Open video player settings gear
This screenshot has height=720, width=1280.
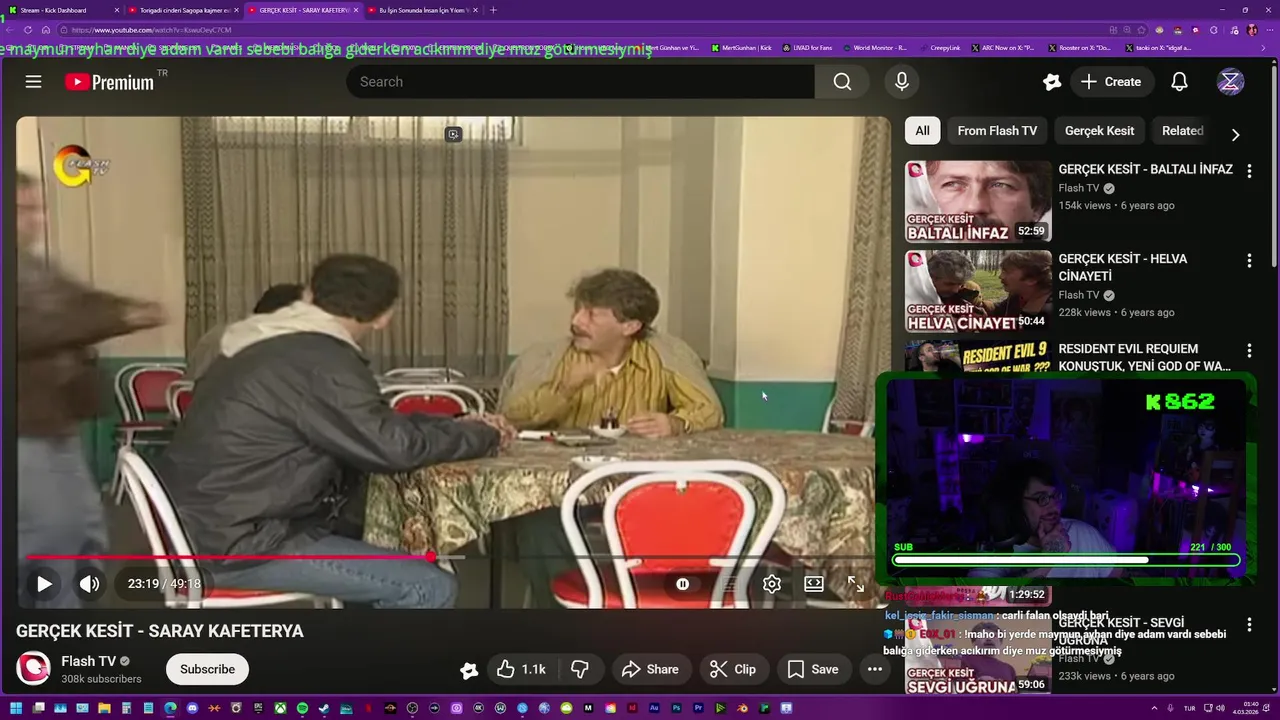pyautogui.click(x=771, y=584)
